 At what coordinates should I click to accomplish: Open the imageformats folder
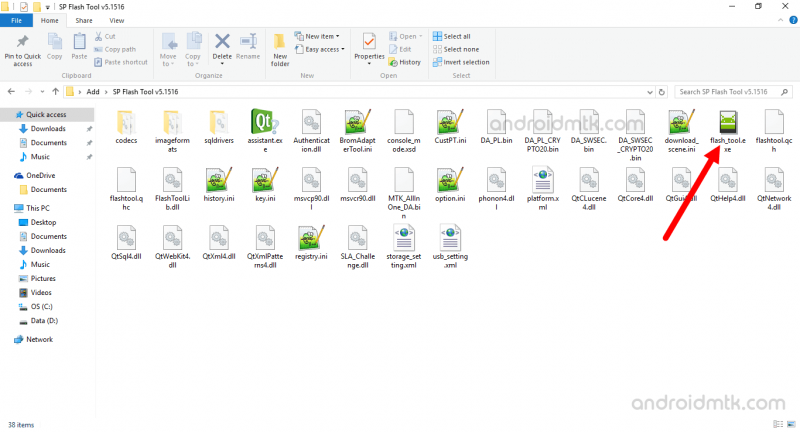pyautogui.click(x=172, y=131)
